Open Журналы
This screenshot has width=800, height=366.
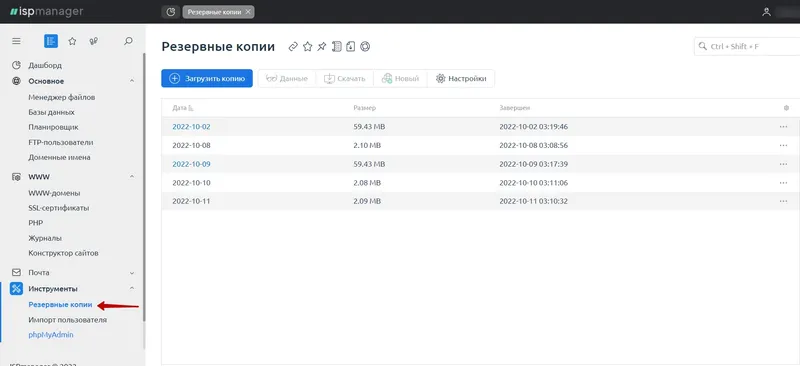tap(45, 238)
